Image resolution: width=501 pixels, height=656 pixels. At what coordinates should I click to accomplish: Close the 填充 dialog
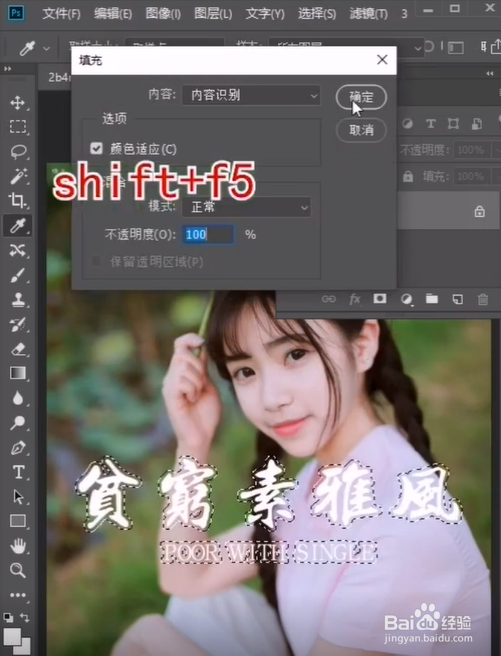pos(382,60)
